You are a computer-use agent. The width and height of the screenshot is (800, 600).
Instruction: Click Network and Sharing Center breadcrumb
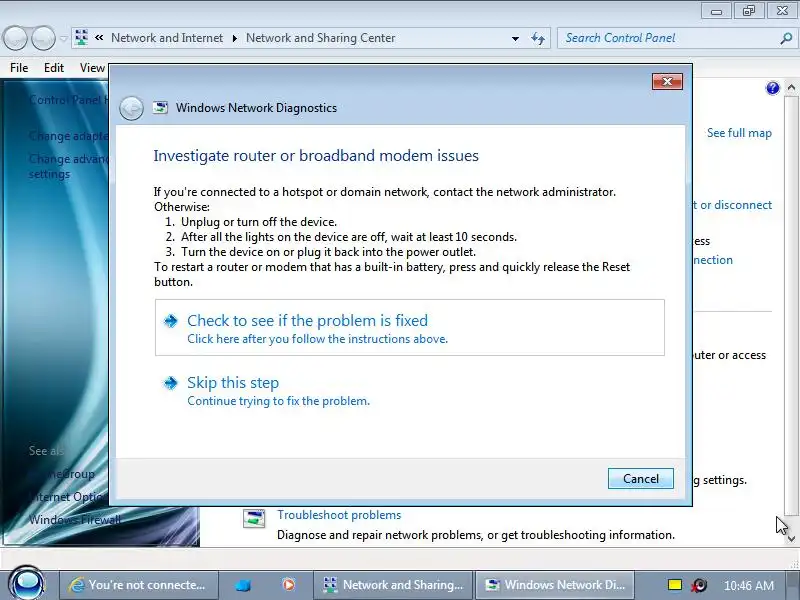(x=320, y=38)
